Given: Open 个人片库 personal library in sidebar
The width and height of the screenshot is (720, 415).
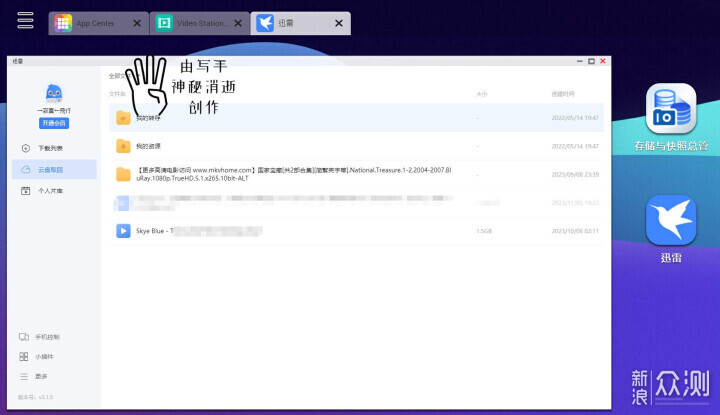Looking at the screenshot, I should pos(54,191).
